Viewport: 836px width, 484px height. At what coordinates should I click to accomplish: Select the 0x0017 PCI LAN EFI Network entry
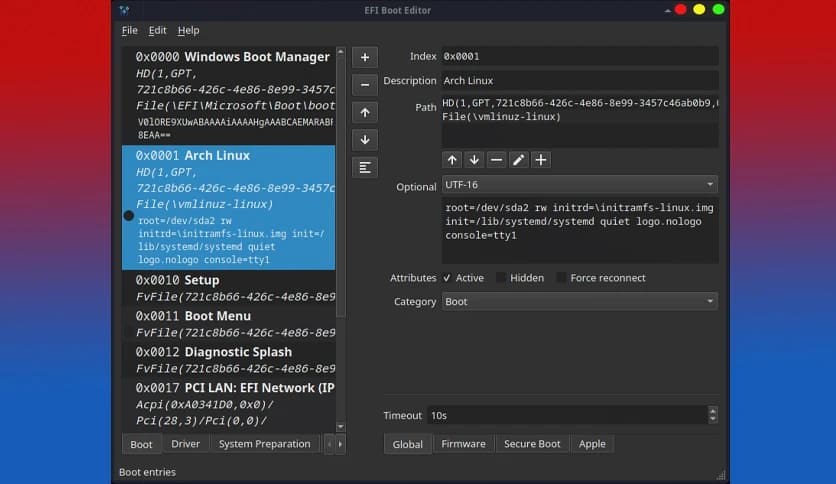point(229,404)
